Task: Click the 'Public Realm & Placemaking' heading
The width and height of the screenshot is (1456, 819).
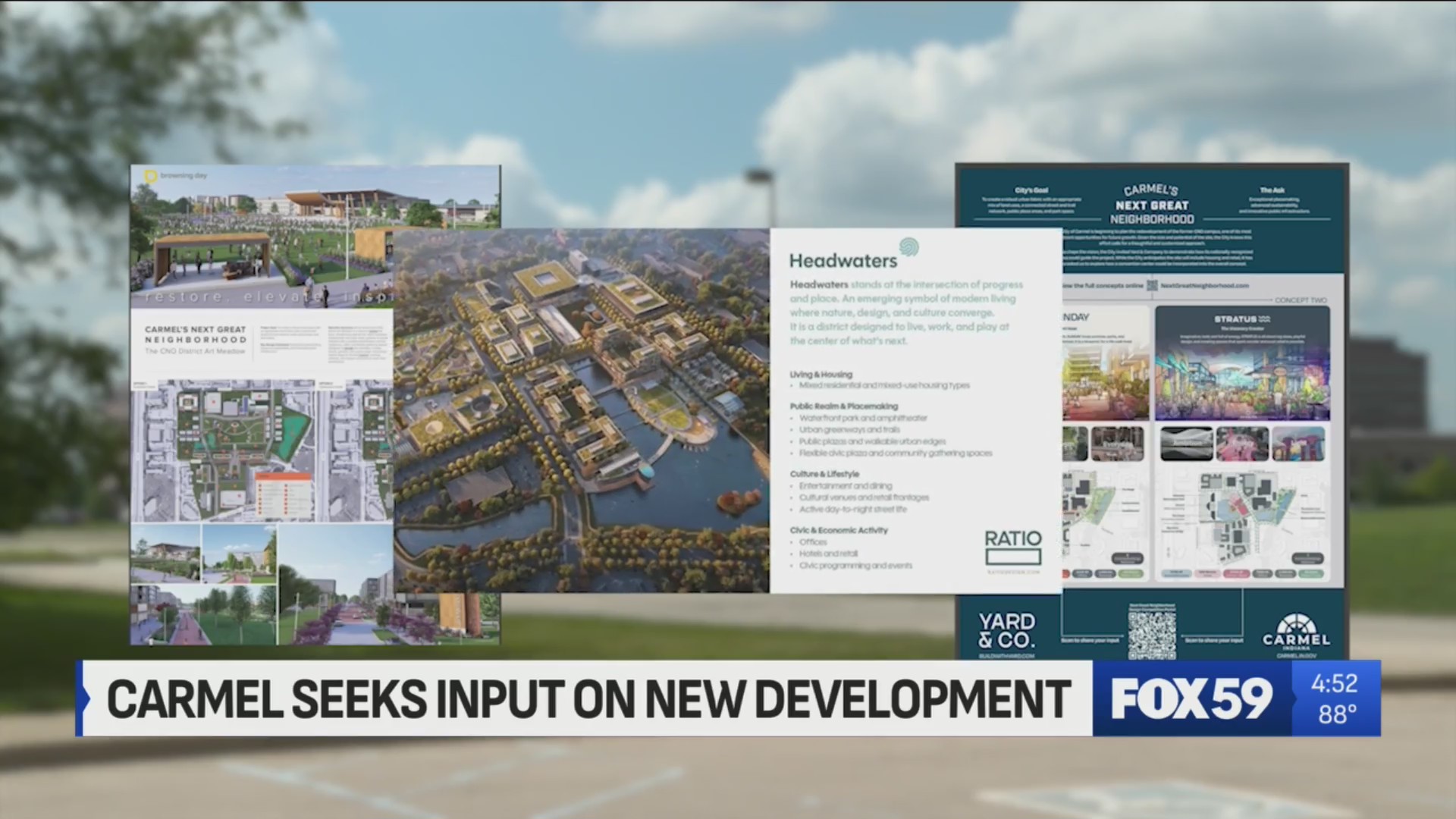Action: 844,406
